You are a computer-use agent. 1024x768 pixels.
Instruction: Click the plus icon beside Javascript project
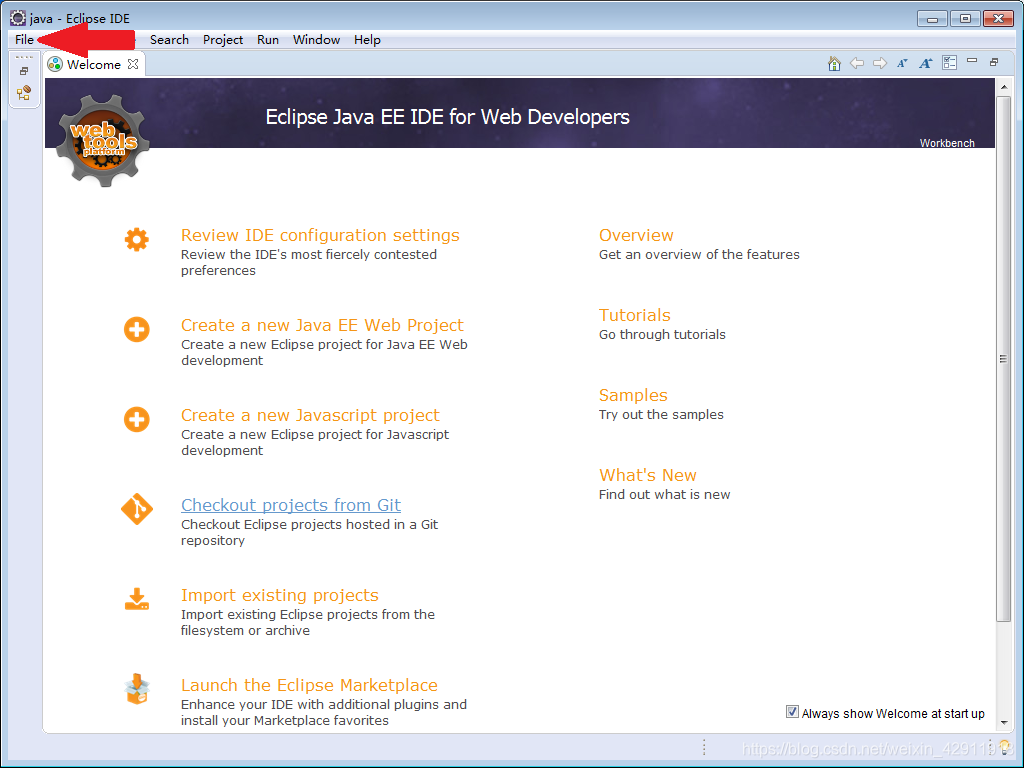(136, 419)
